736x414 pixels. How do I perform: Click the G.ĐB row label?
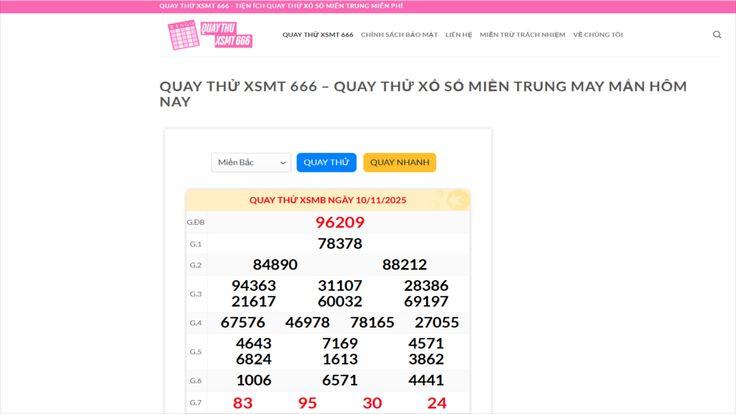point(196,222)
